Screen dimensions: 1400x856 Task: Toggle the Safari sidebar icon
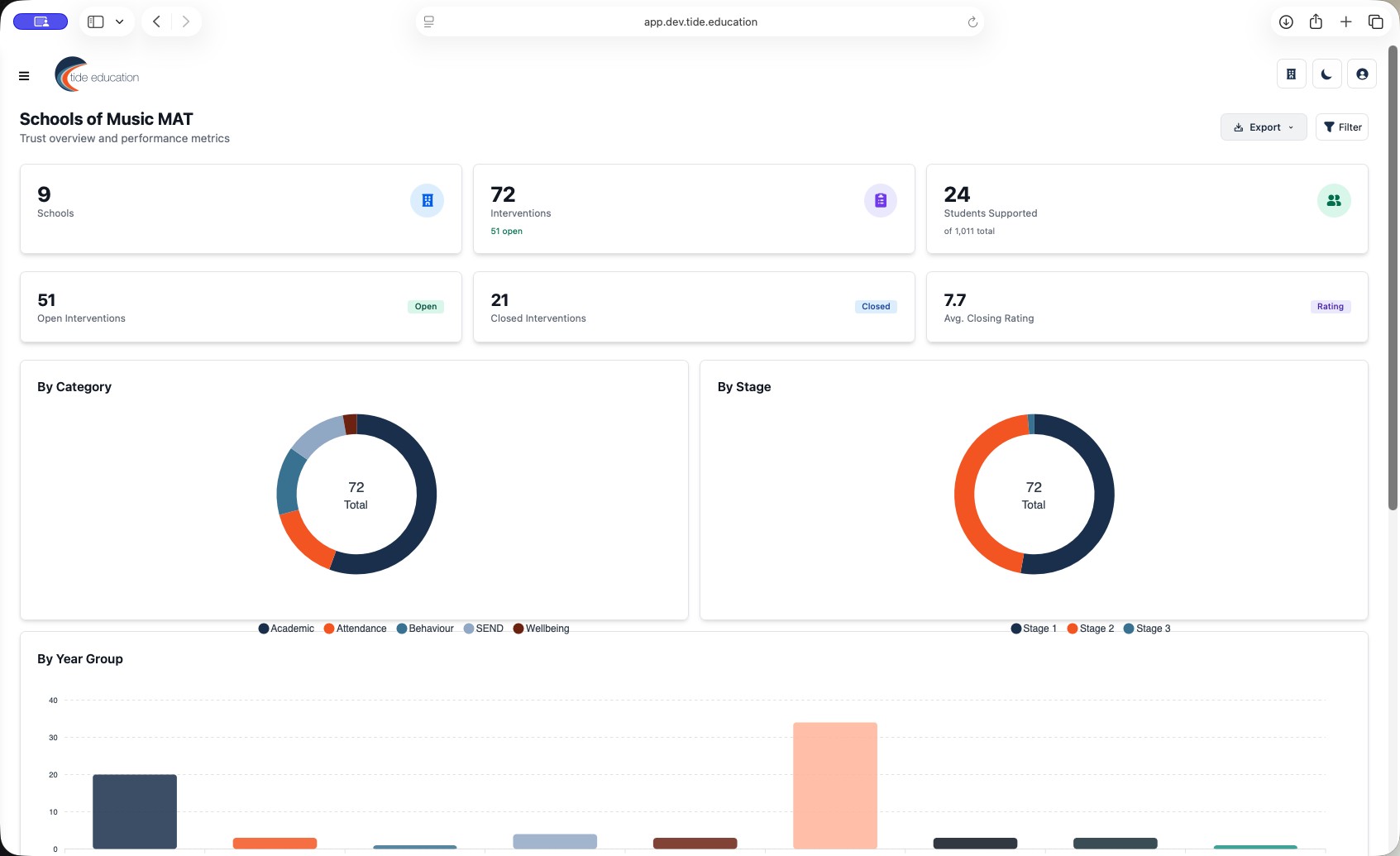click(96, 22)
